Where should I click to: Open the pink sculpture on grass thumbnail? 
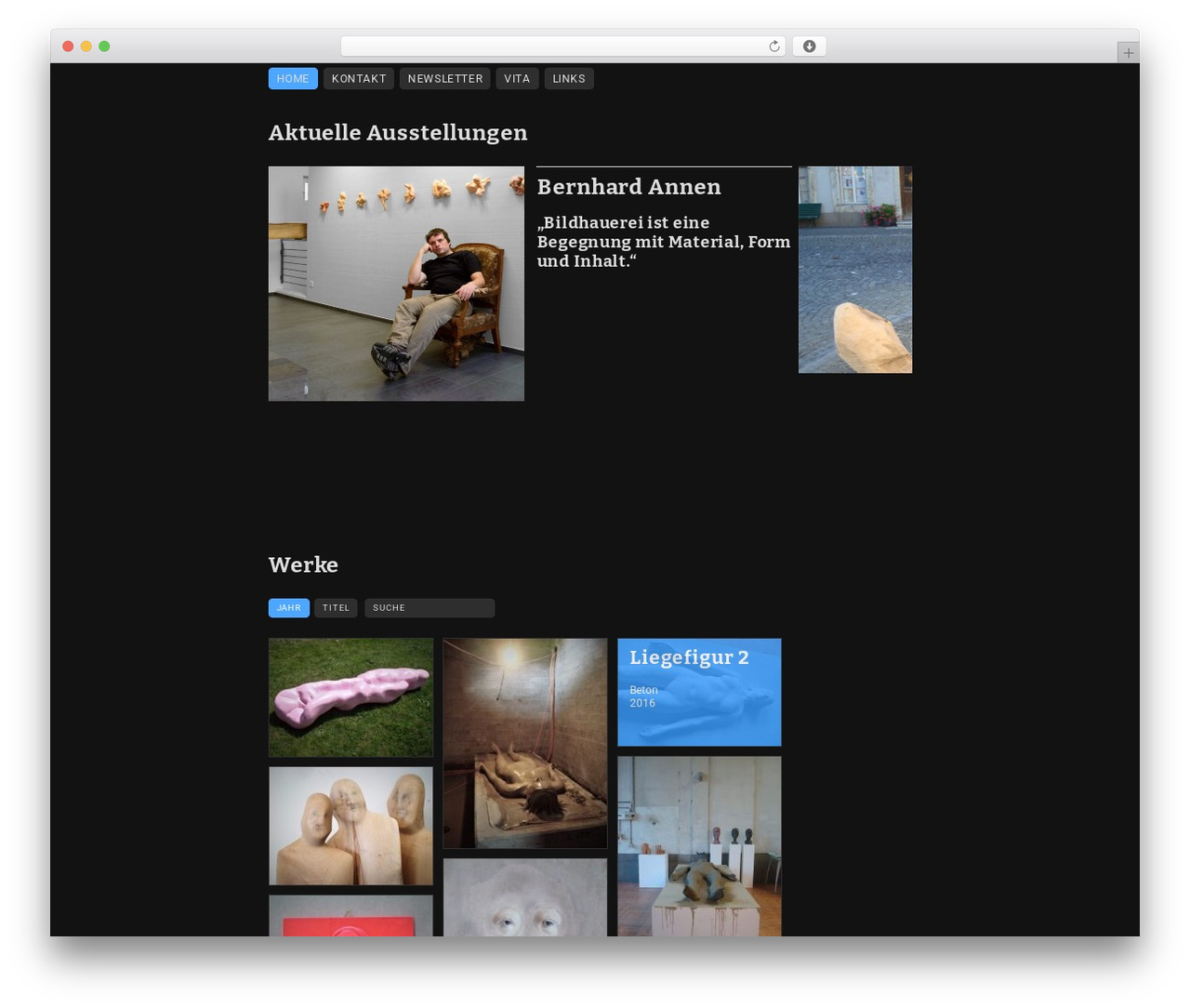pyautogui.click(x=350, y=697)
